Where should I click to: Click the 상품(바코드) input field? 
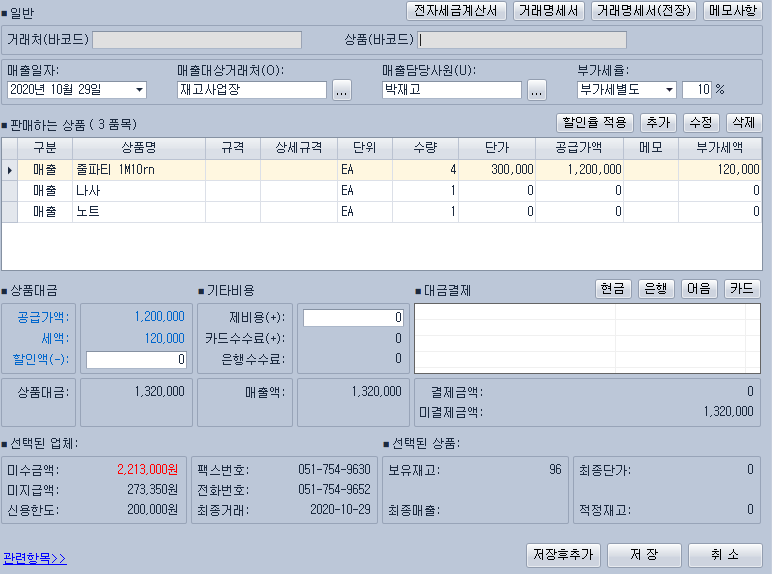[522, 40]
